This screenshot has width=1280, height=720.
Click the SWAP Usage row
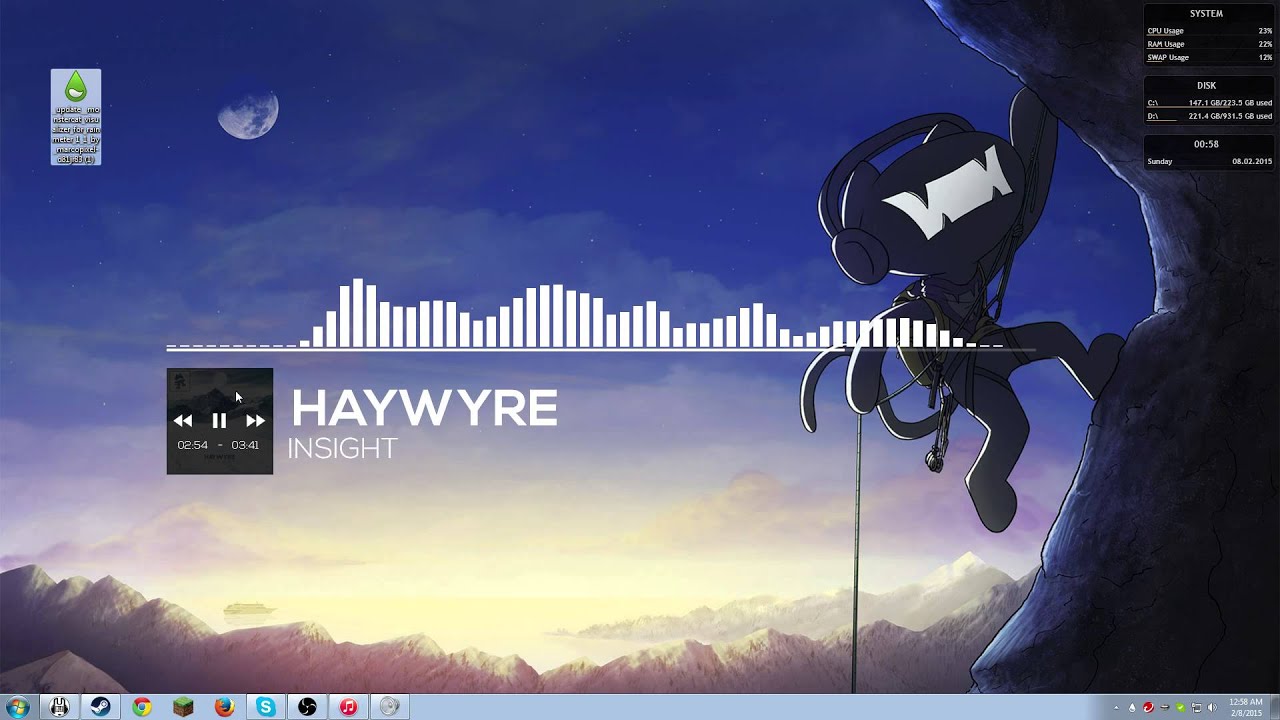(x=1209, y=57)
